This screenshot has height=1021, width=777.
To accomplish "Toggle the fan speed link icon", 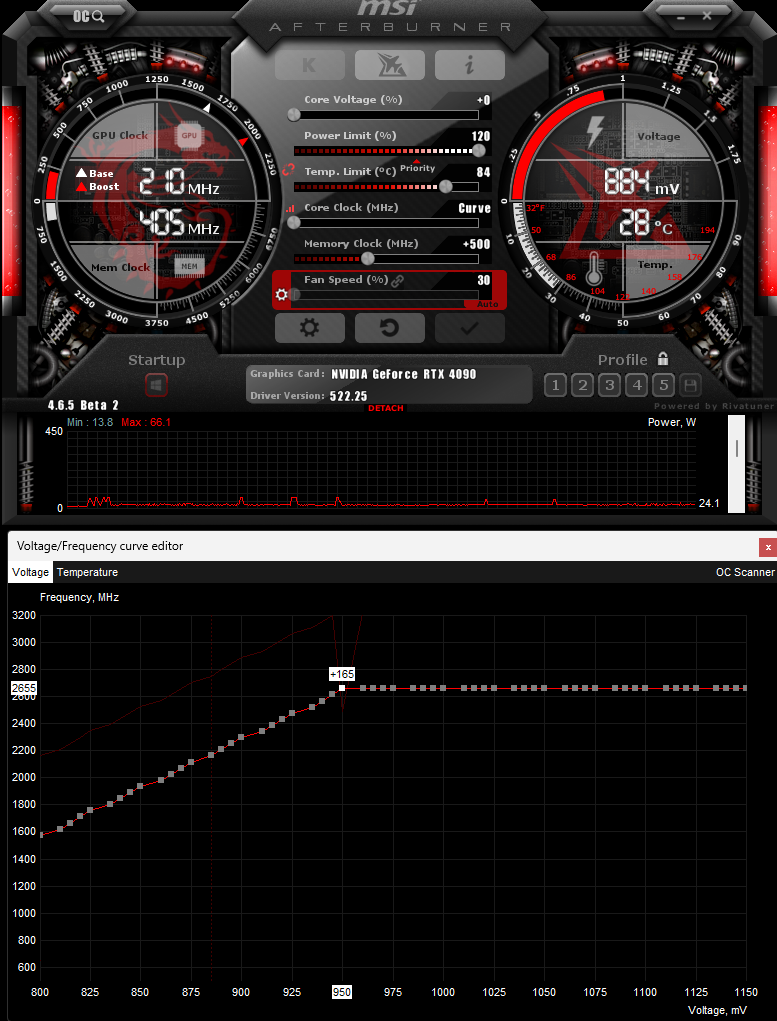I will 397,280.
